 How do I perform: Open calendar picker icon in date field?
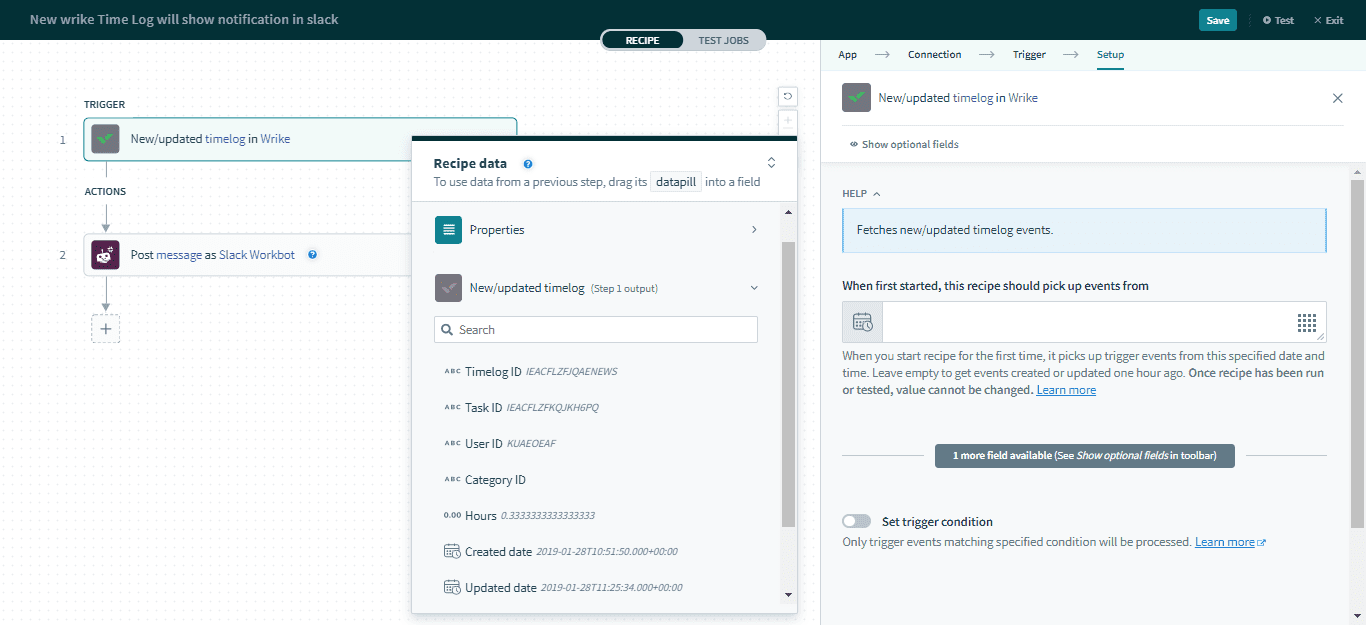[x=862, y=322]
